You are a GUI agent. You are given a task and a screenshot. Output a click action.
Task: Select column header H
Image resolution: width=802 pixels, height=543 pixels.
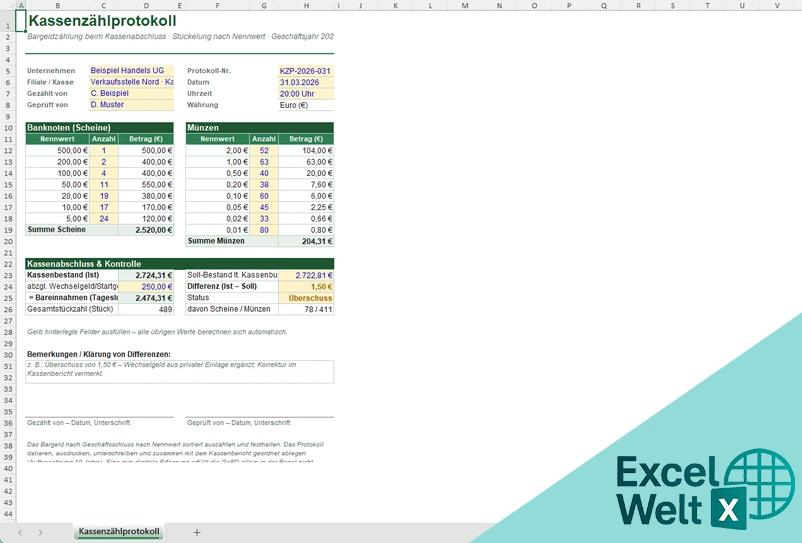(306, 6)
